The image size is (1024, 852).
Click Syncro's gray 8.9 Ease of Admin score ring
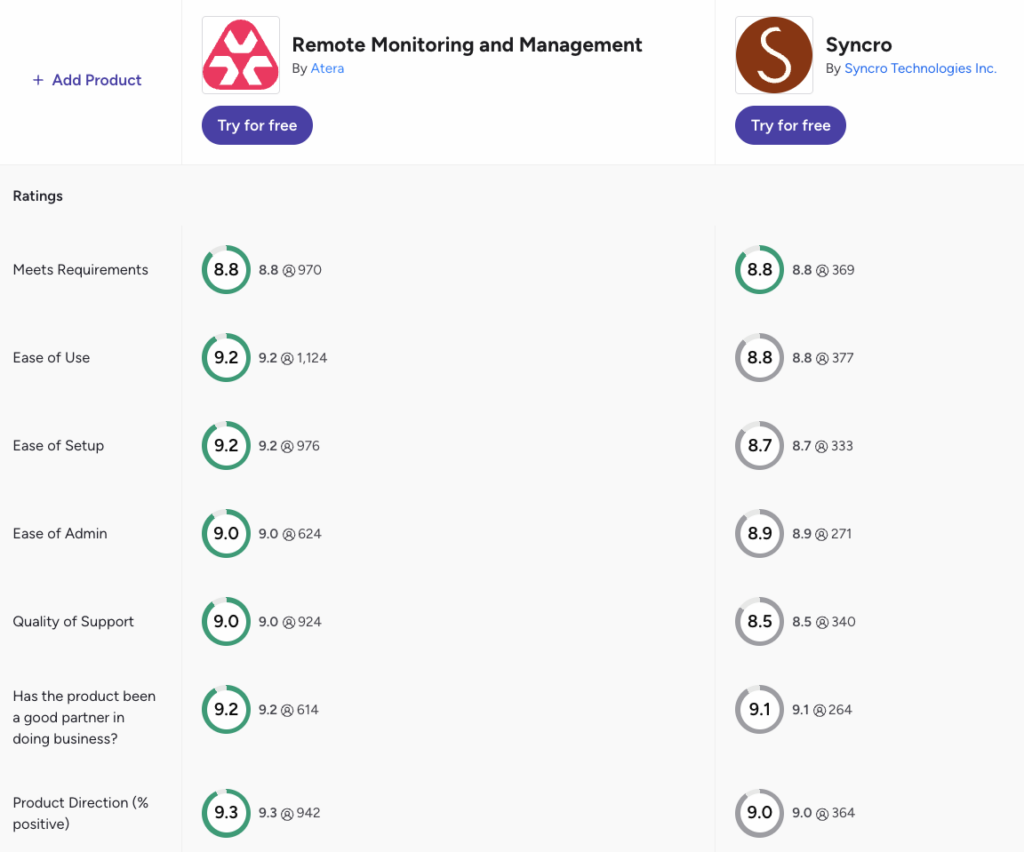(x=760, y=533)
